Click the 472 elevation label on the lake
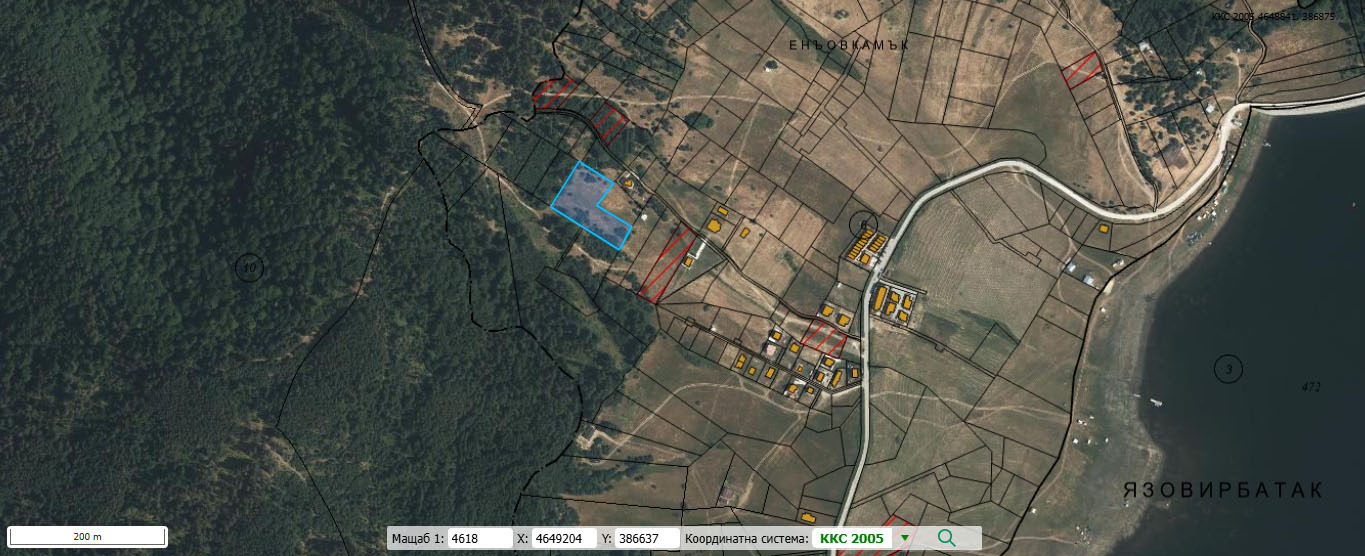Image resolution: width=1365 pixels, height=556 pixels. [x=1312, y=386]
